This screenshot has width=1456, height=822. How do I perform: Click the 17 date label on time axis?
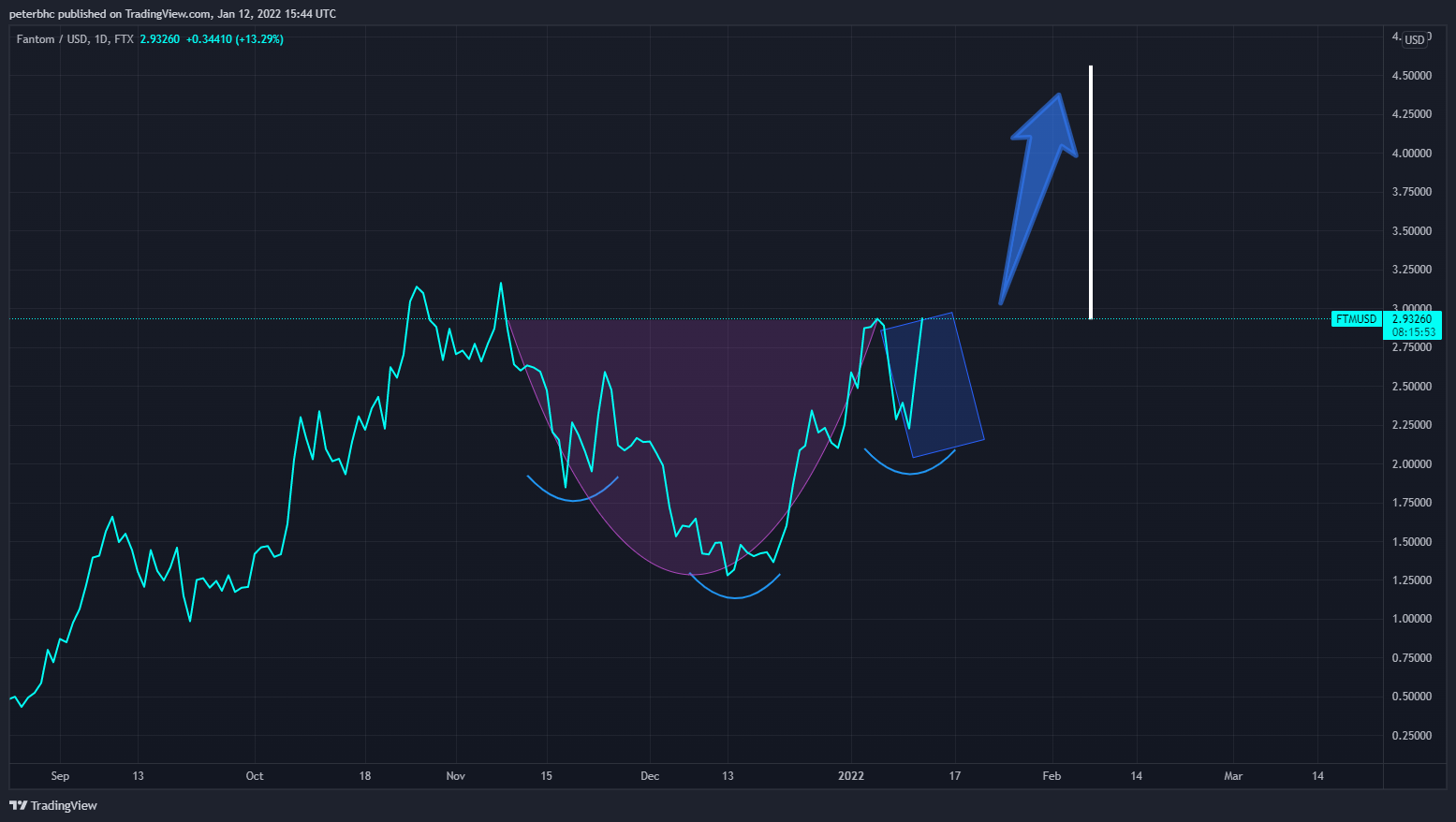[x=955, y=776]
